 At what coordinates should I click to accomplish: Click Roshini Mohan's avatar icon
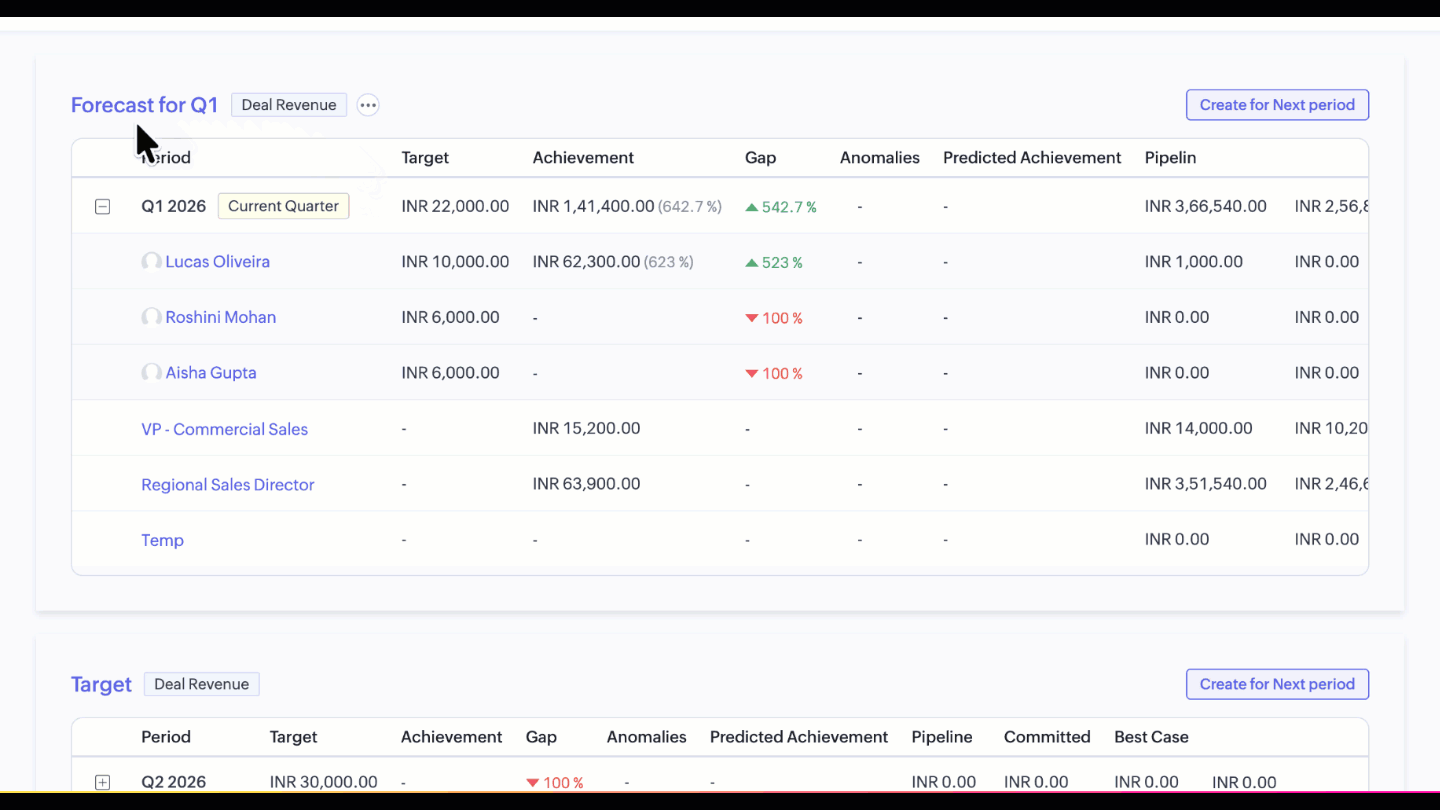151,317
